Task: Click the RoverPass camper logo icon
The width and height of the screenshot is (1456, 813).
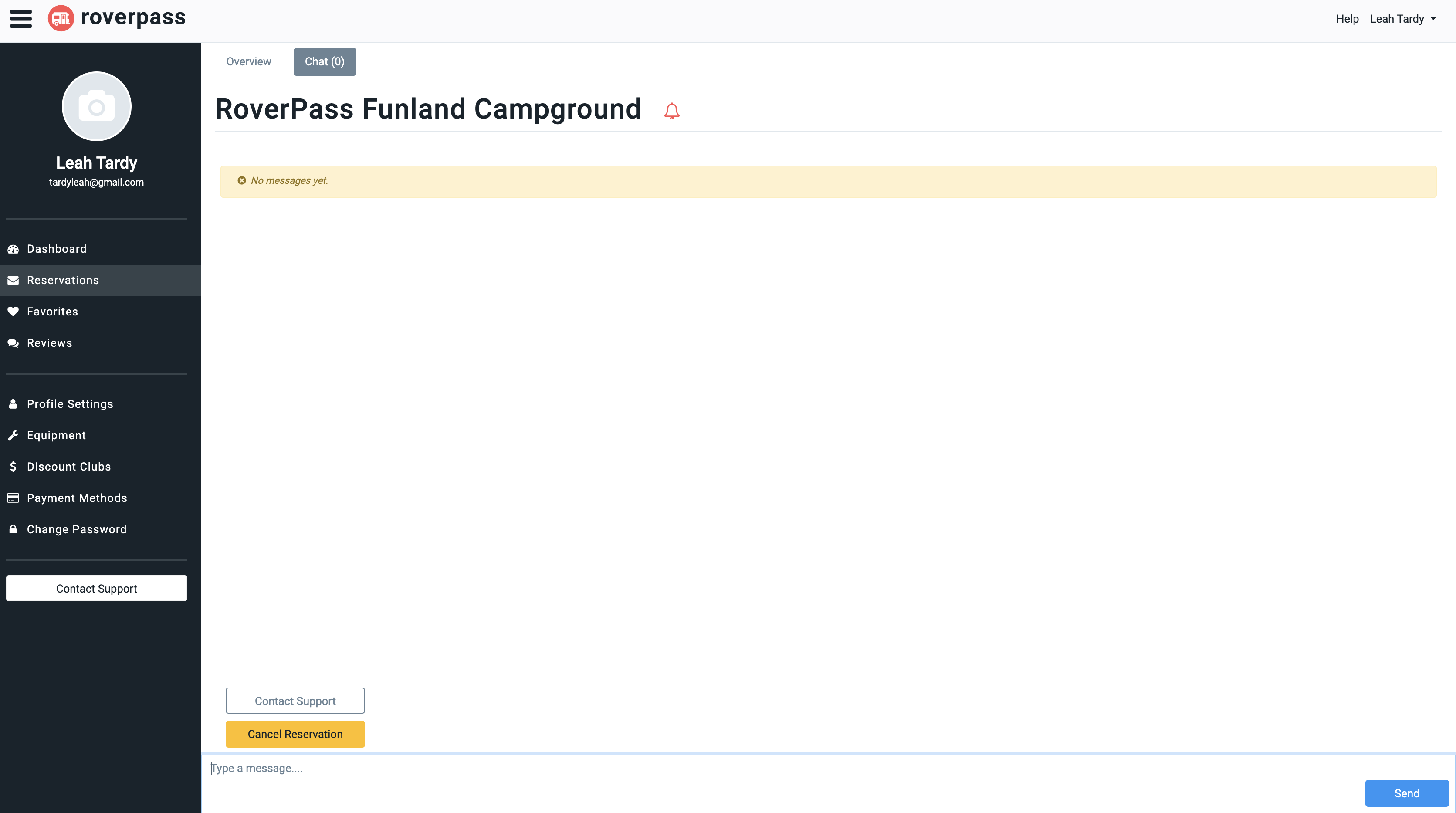Action: tap(61, 19)
